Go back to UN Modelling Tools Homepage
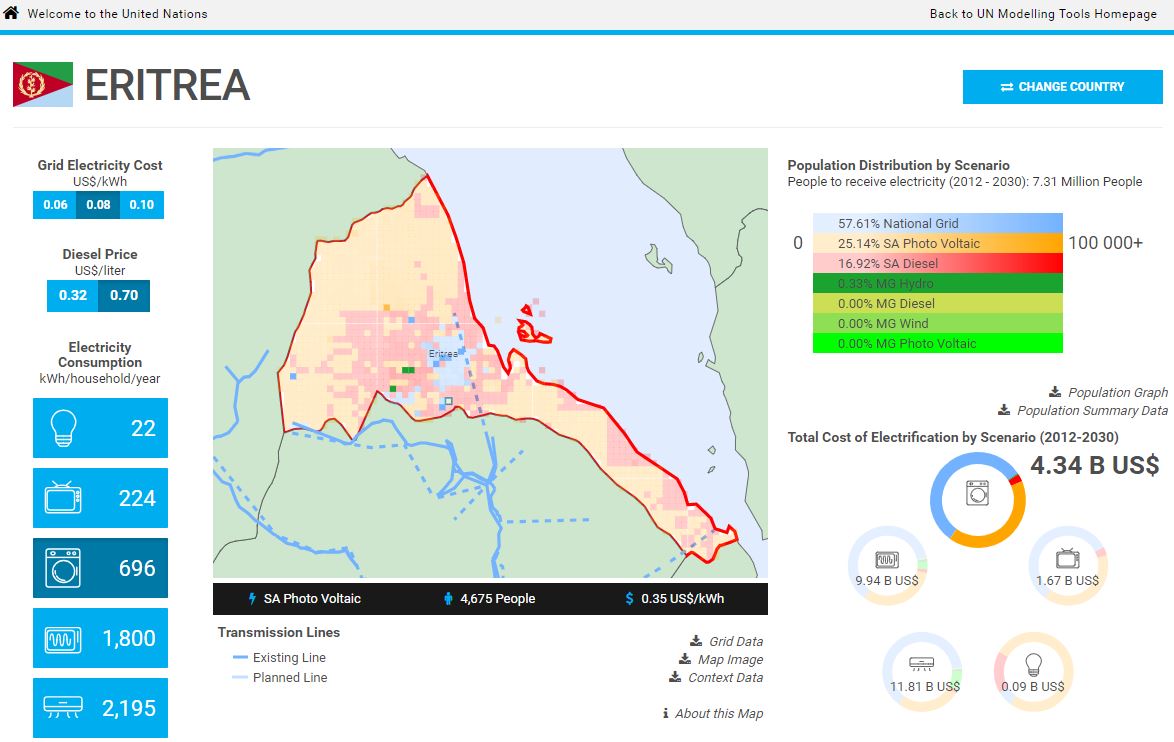The image size is (1174, 742). [1043, 13]
